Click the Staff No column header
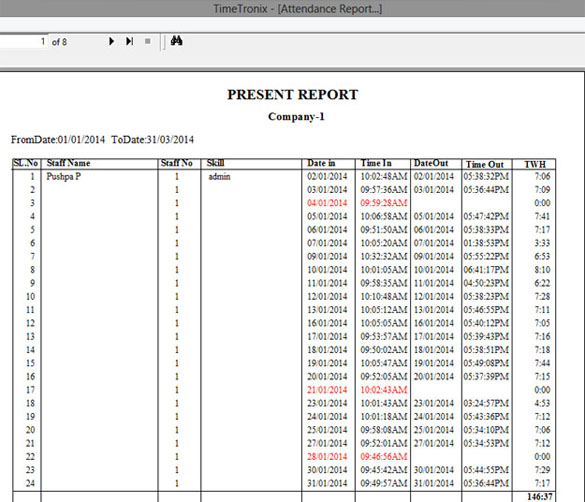The image size is (585, 502). (176, 163)
